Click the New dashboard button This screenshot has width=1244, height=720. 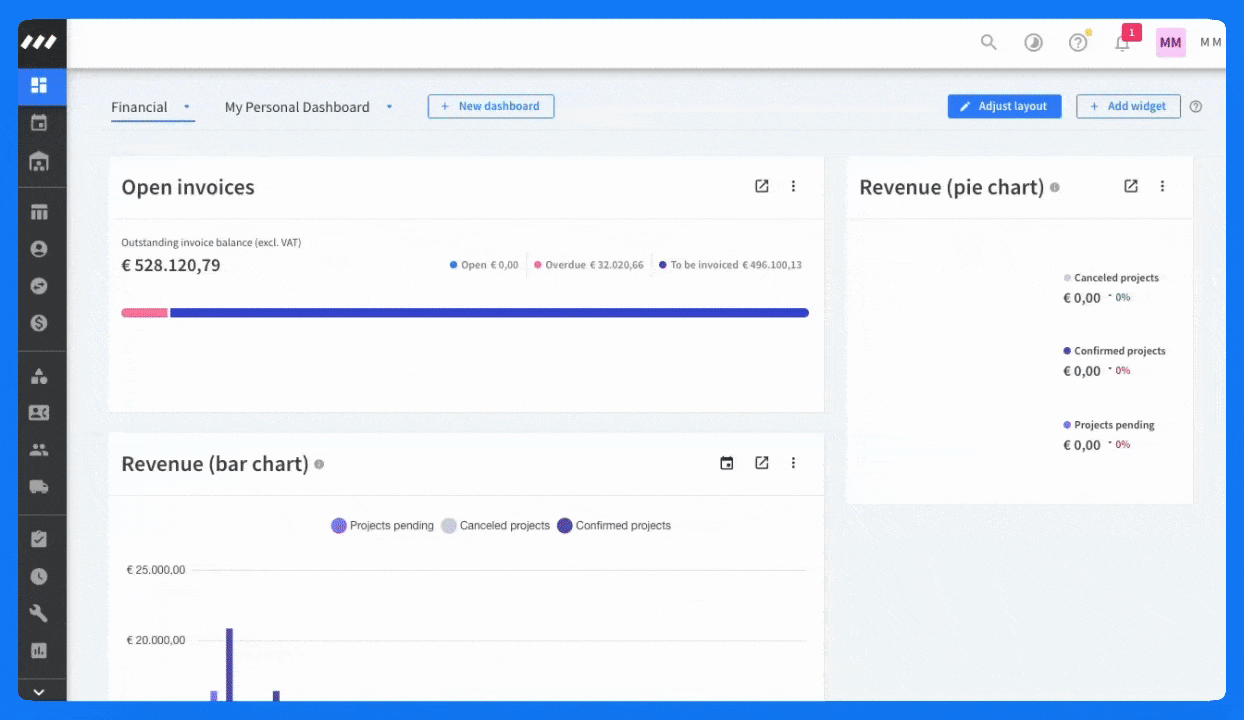[x=491, y=106]
